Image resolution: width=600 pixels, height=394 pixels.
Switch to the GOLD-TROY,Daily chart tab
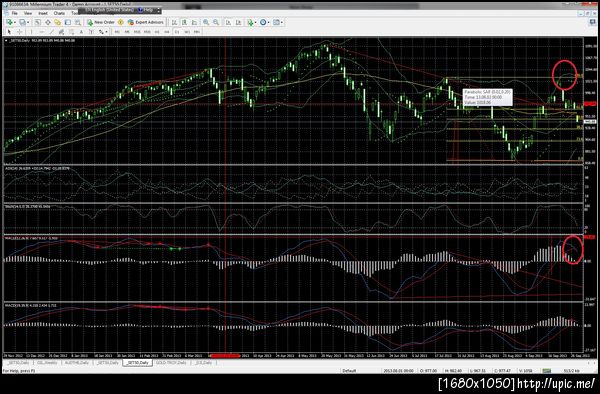(171, 362)
